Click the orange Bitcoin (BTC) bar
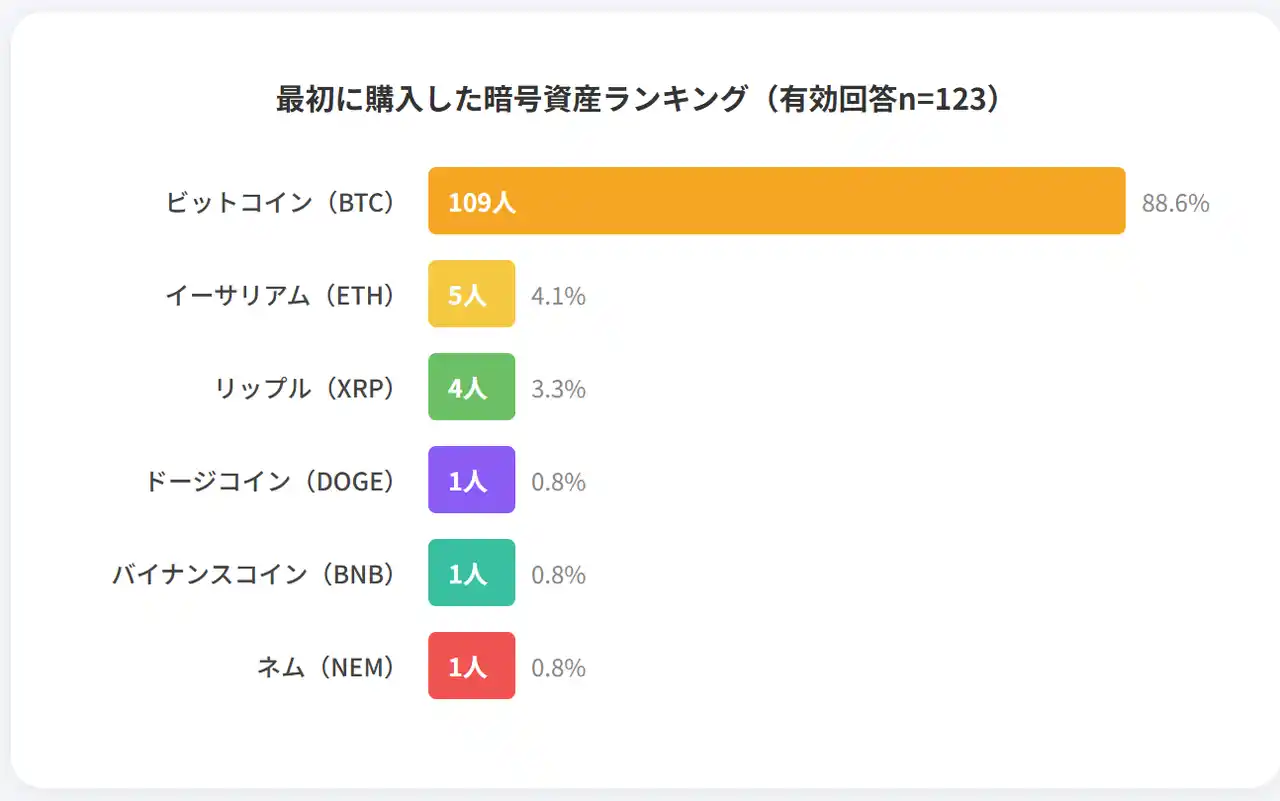 pyautogui.click(x=776, y=201)
